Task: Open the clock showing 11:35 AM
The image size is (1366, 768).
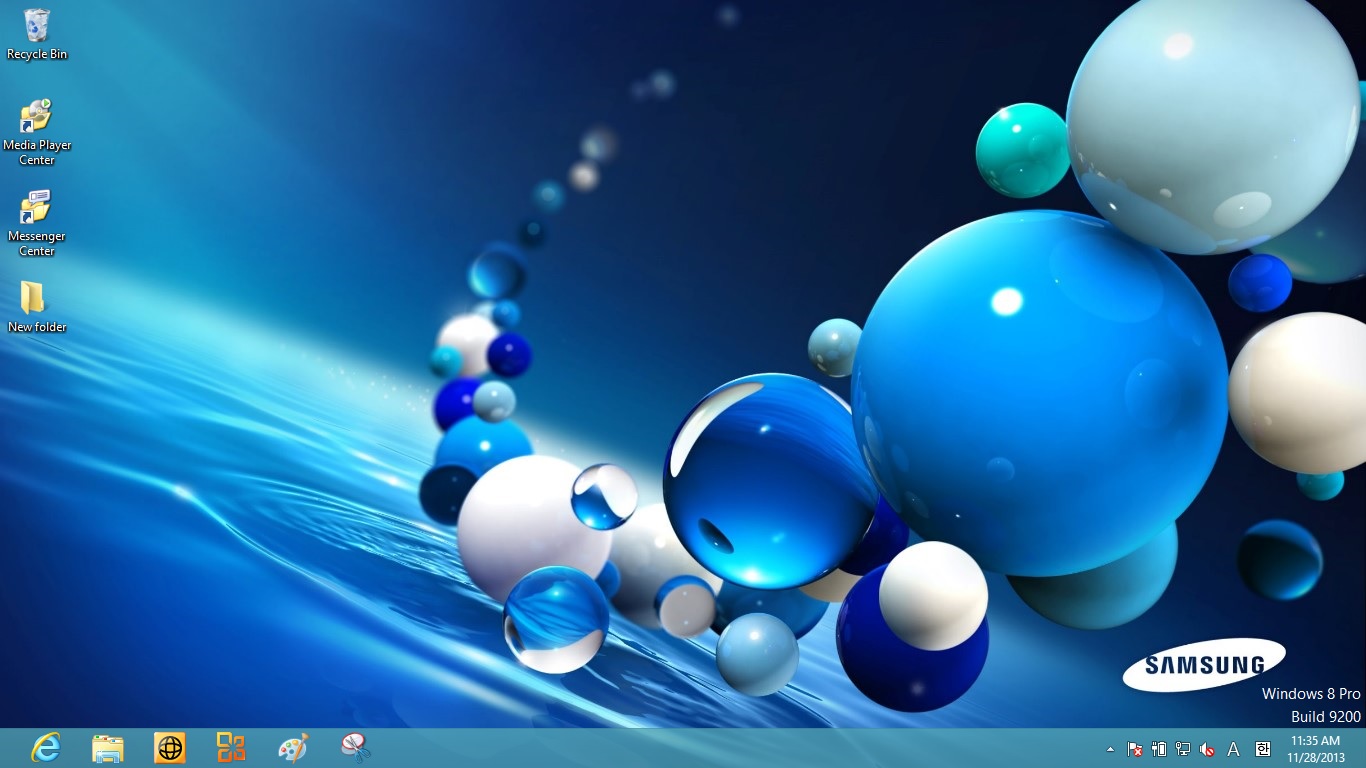Action: click(1316, 748)
